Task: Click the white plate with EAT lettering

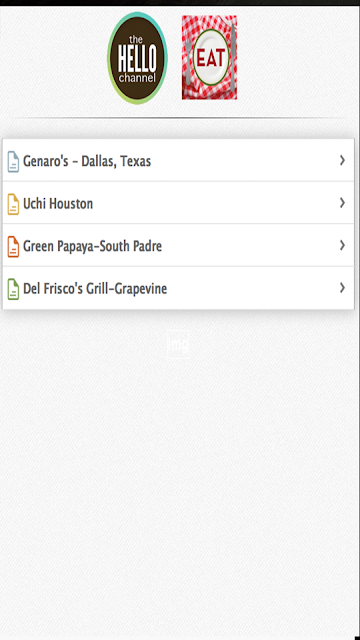Action: 211,58
